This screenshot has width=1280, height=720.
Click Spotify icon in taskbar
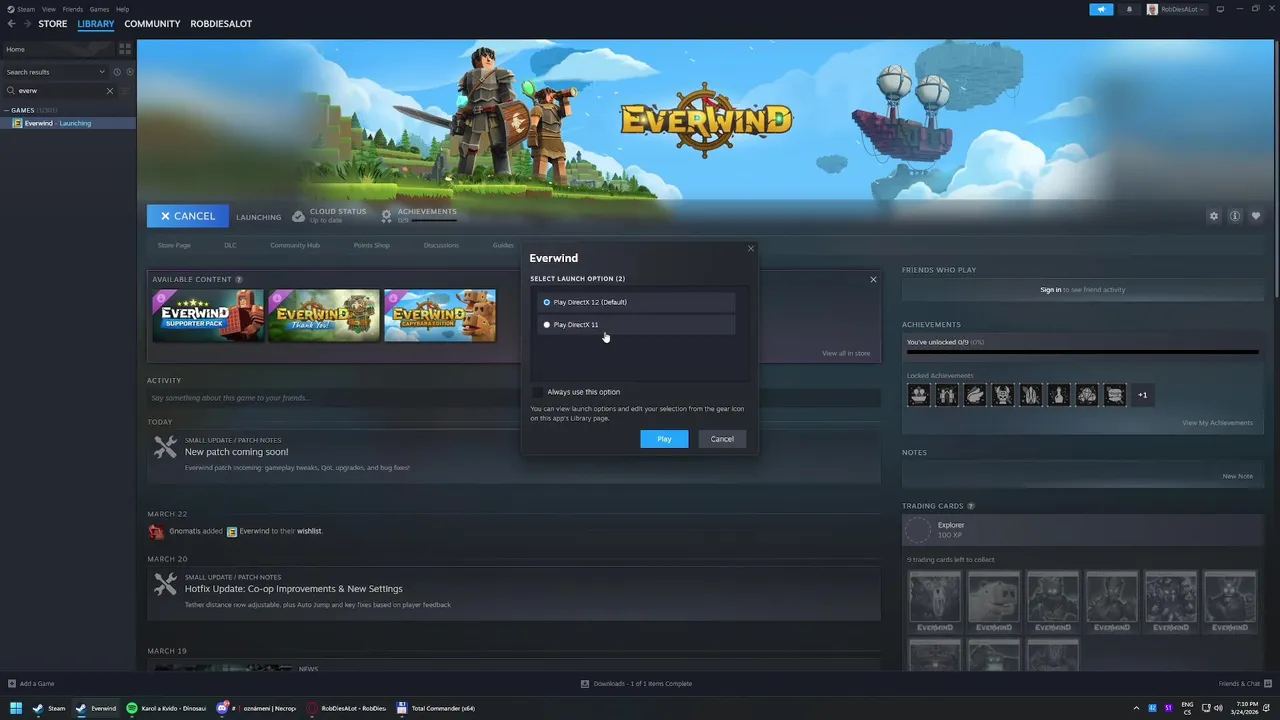[x=131, y=708]
